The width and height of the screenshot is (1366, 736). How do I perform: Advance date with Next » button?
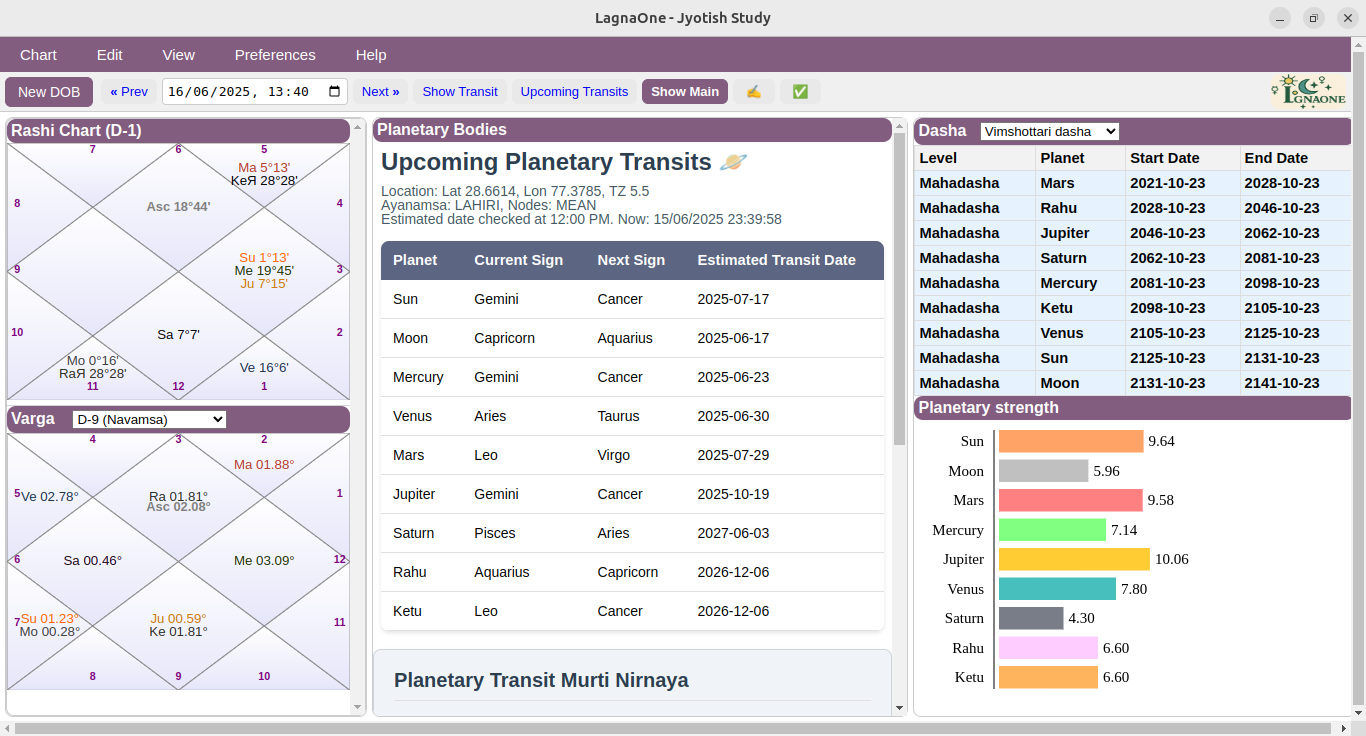[380, 92]
